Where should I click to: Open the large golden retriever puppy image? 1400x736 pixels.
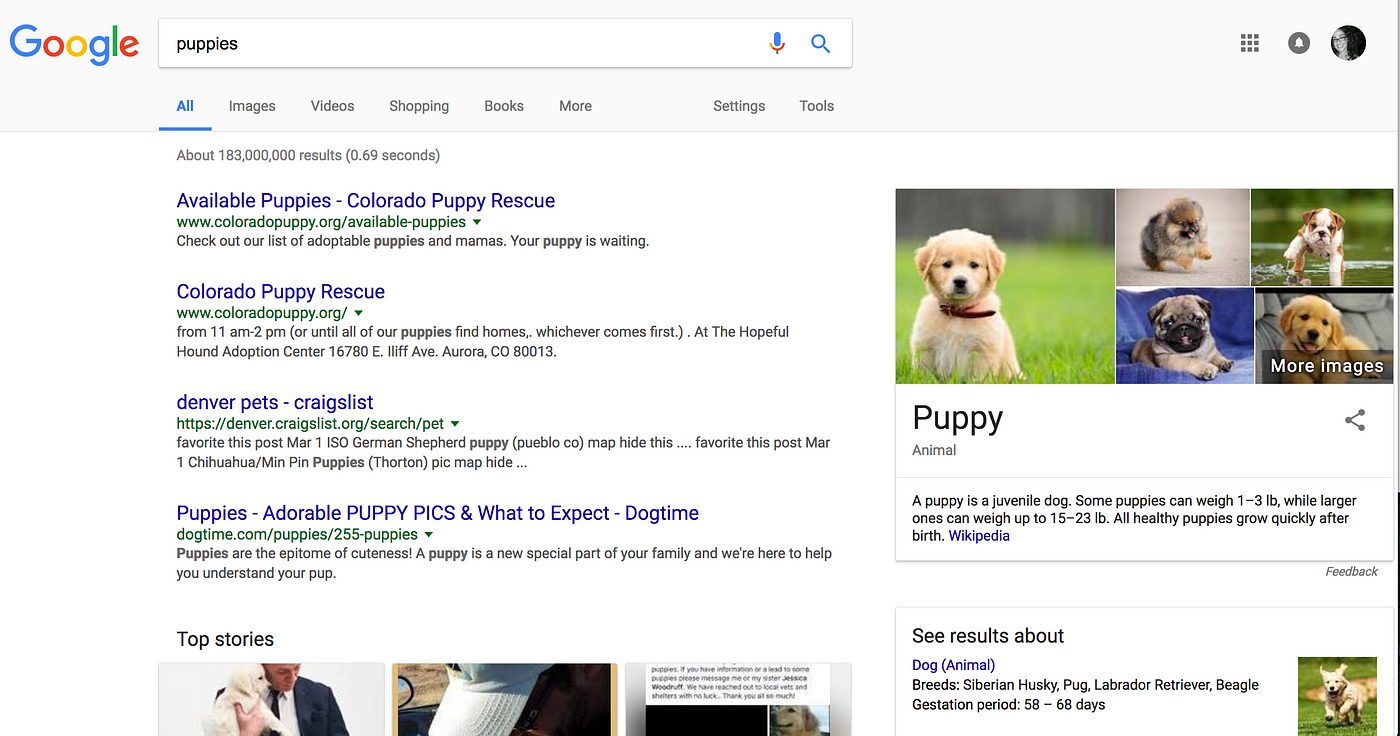coord(1005,286)
